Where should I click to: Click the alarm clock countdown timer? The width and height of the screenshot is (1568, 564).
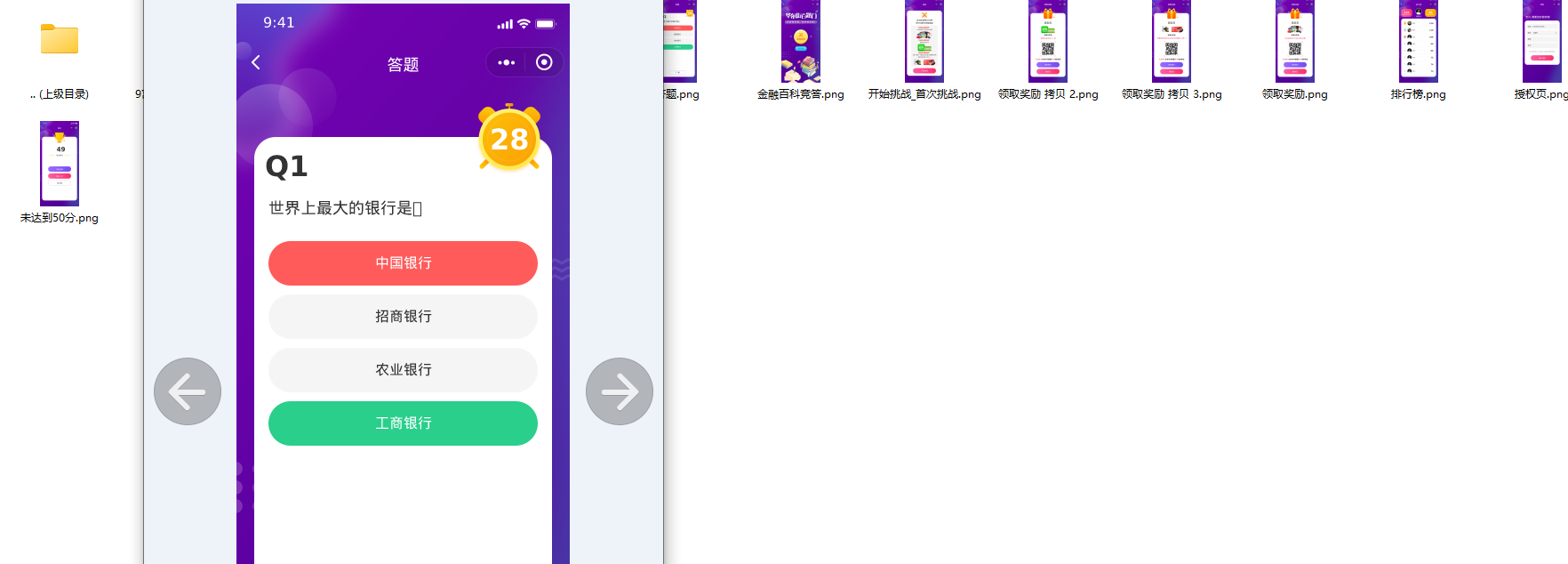509,138
